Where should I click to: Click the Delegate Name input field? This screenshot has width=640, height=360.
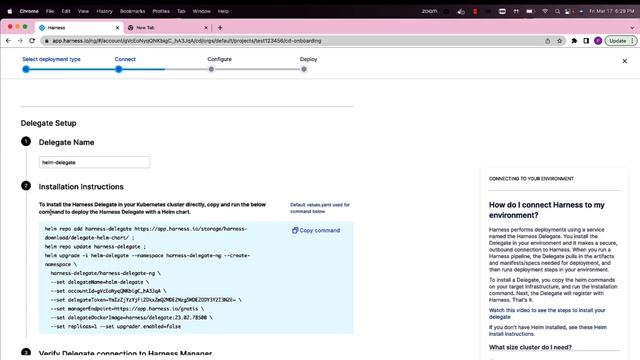pos(94,162)
